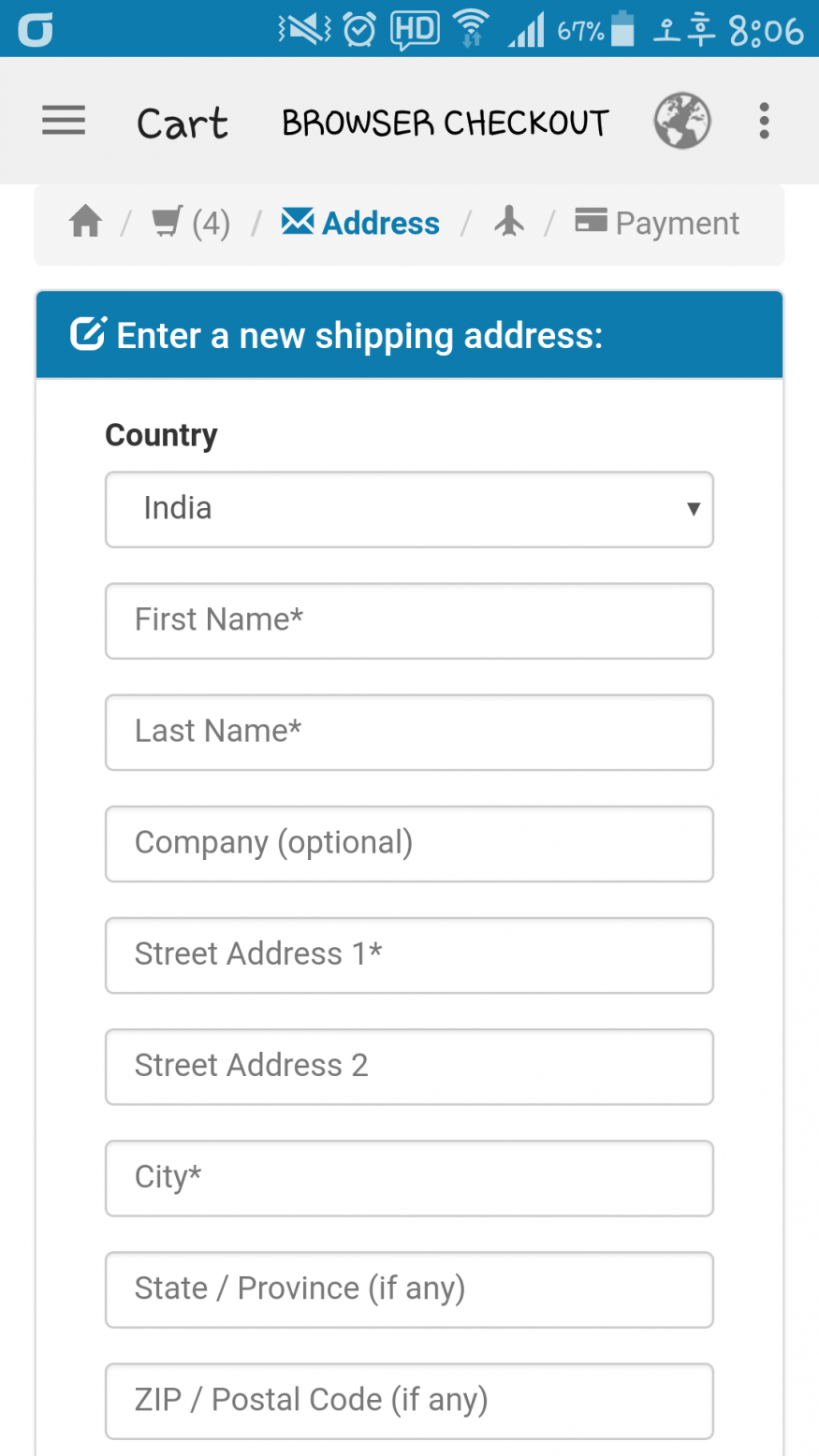
Task: Go to home via breadcrumb icon
Action: [85, 223]
